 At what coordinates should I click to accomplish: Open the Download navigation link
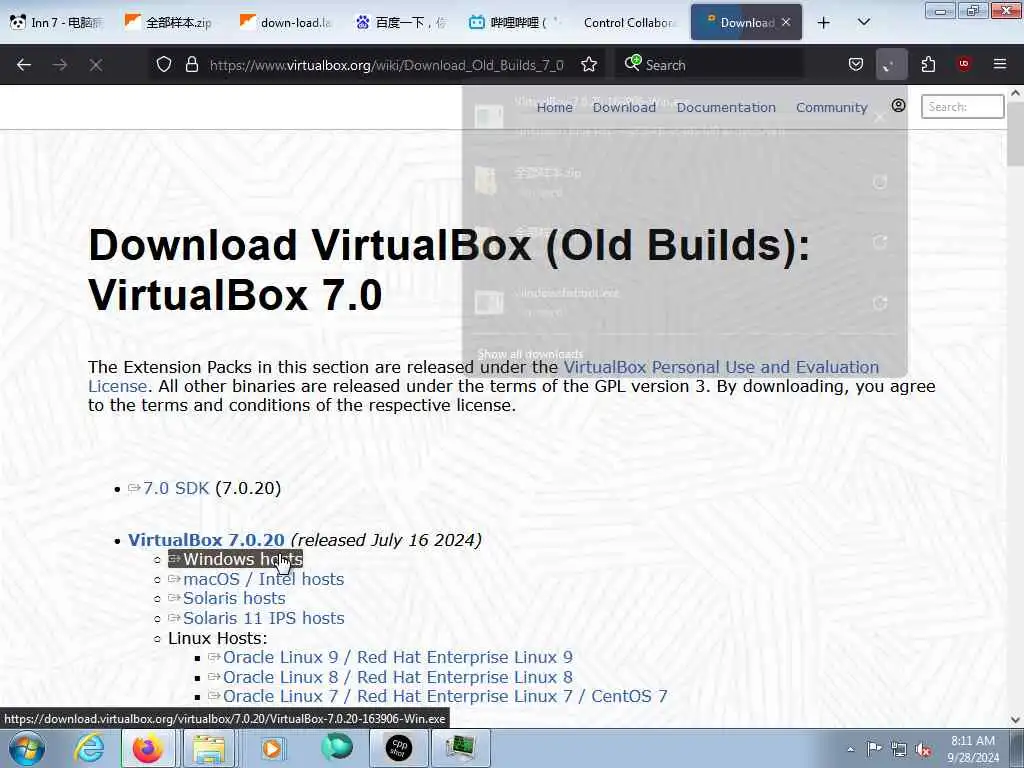coord(624,107)
